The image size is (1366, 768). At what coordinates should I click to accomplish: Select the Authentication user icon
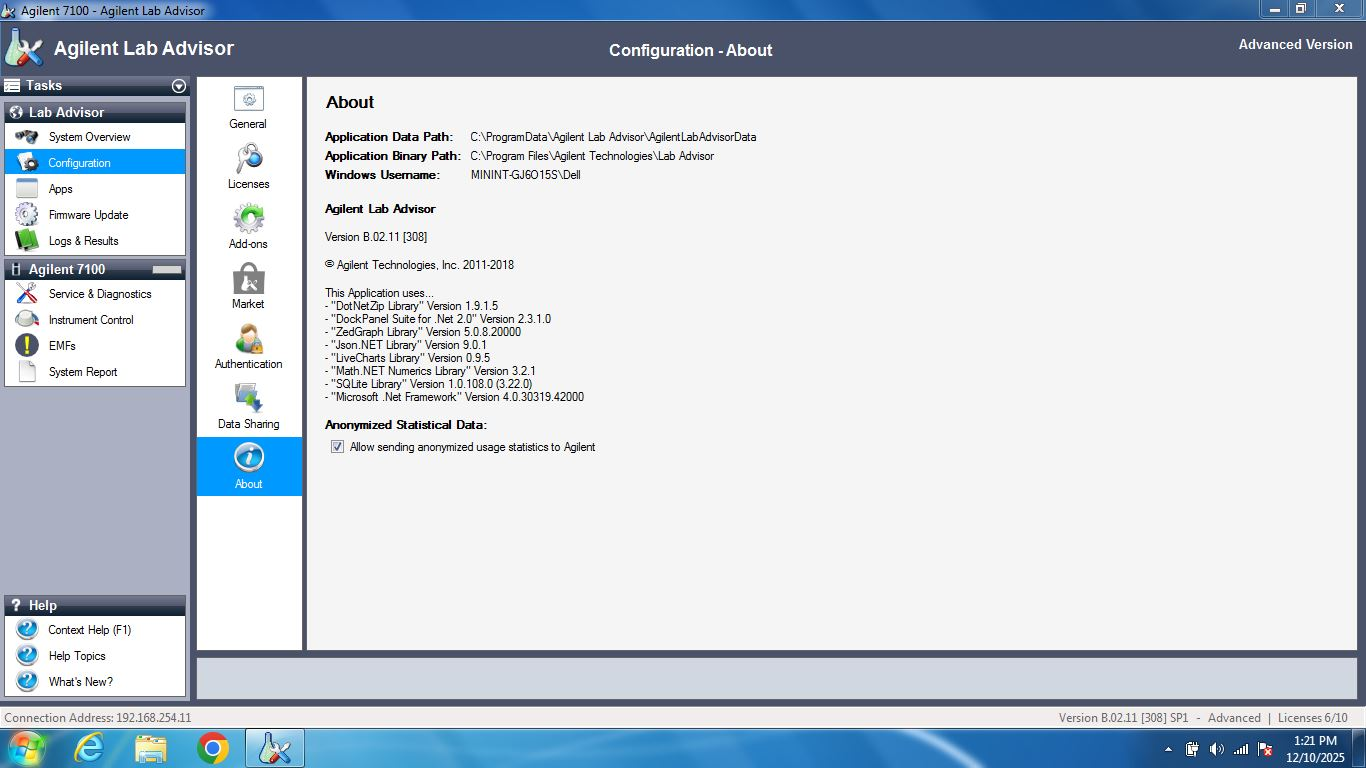(x=248, y=339)
